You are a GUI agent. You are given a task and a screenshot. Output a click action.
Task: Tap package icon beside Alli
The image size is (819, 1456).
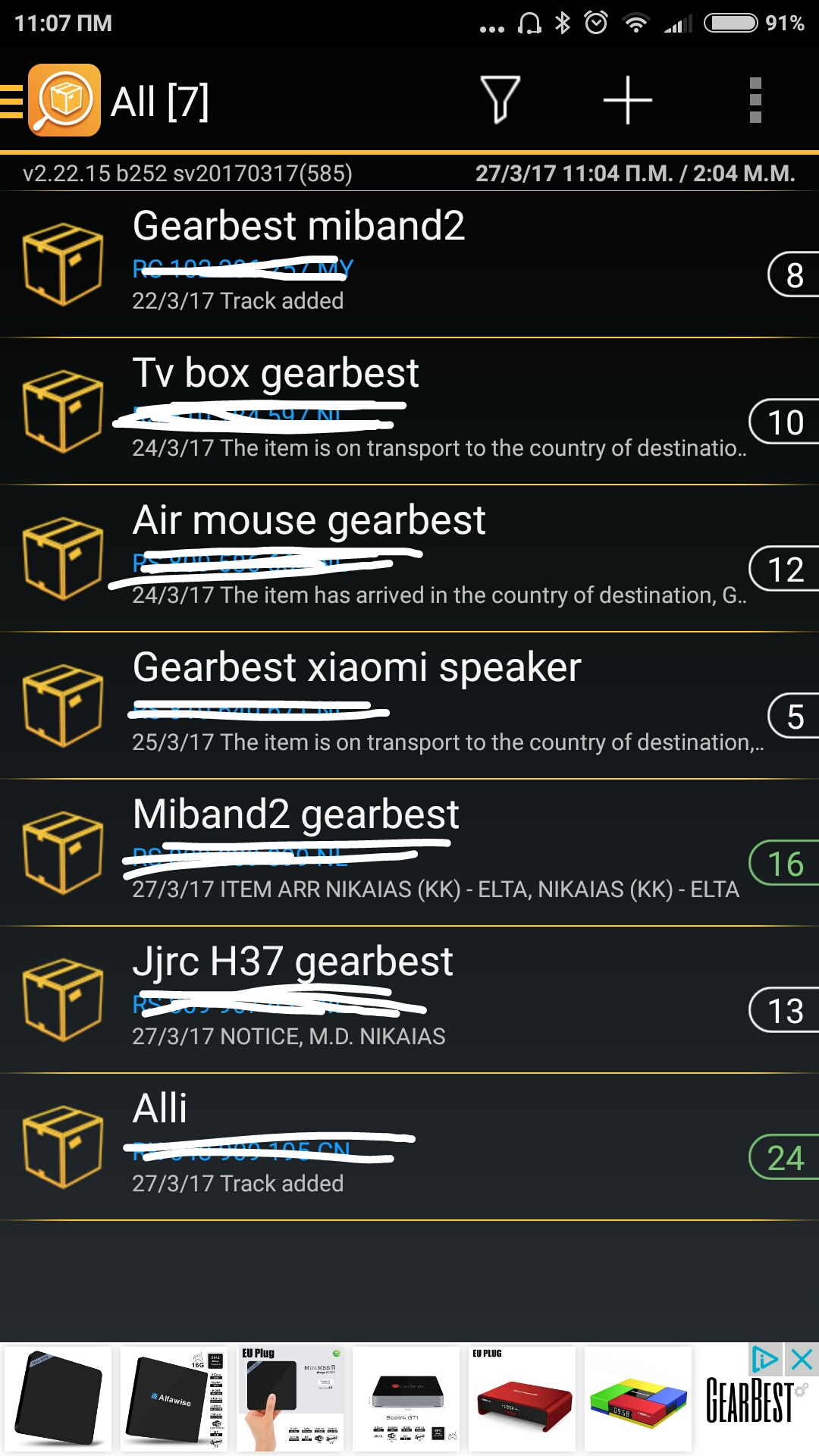coord(62,1147)
